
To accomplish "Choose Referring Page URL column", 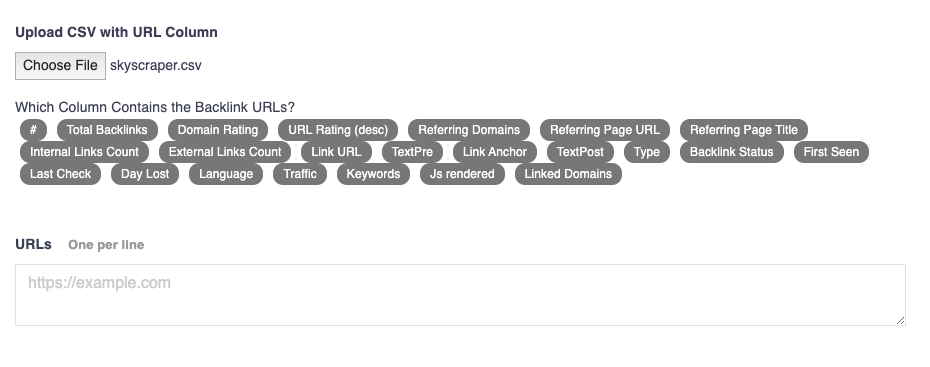I will coord(604,130).
